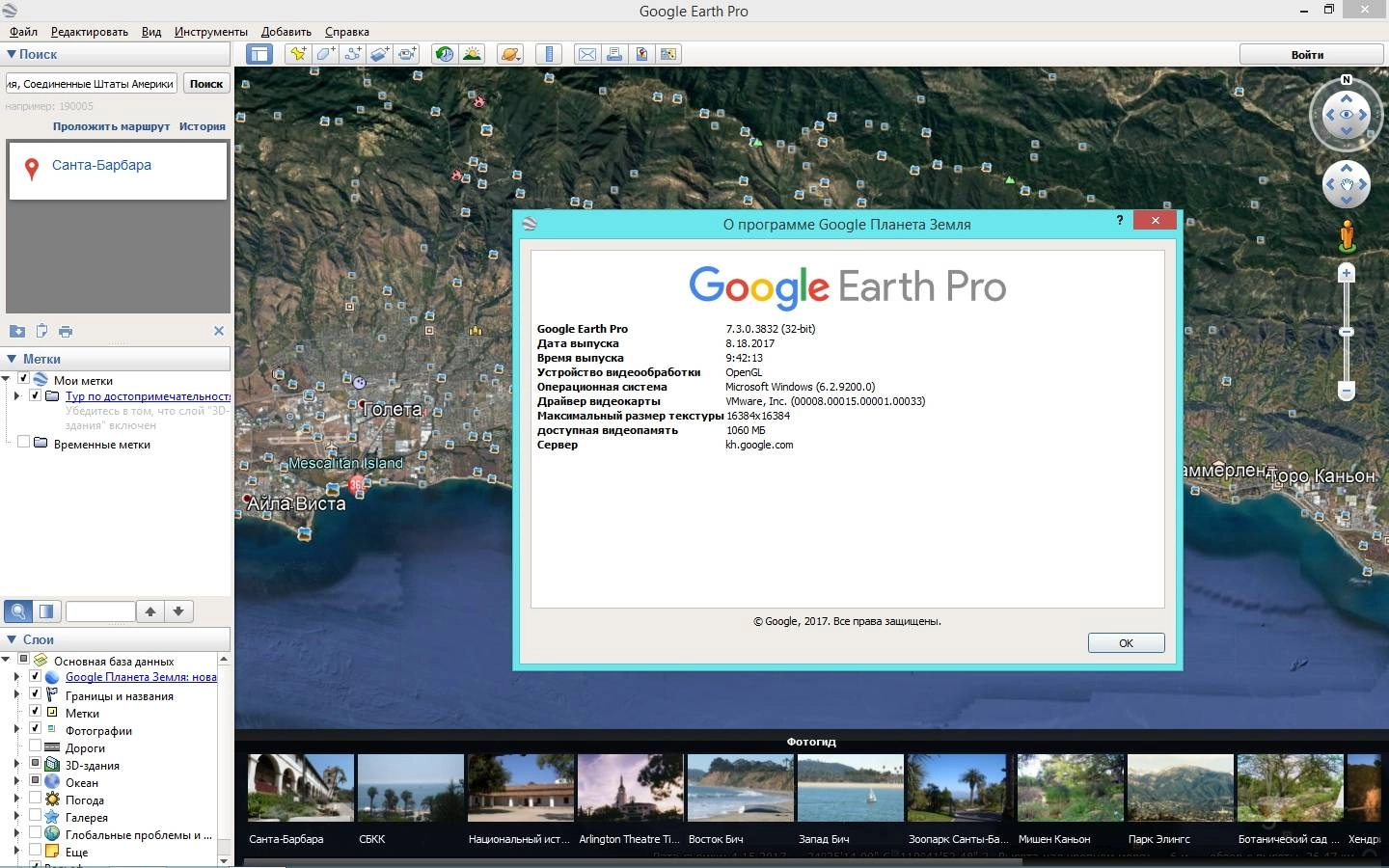
Task: Click the look-around eye joystick control
Action: click(1347, 115)
